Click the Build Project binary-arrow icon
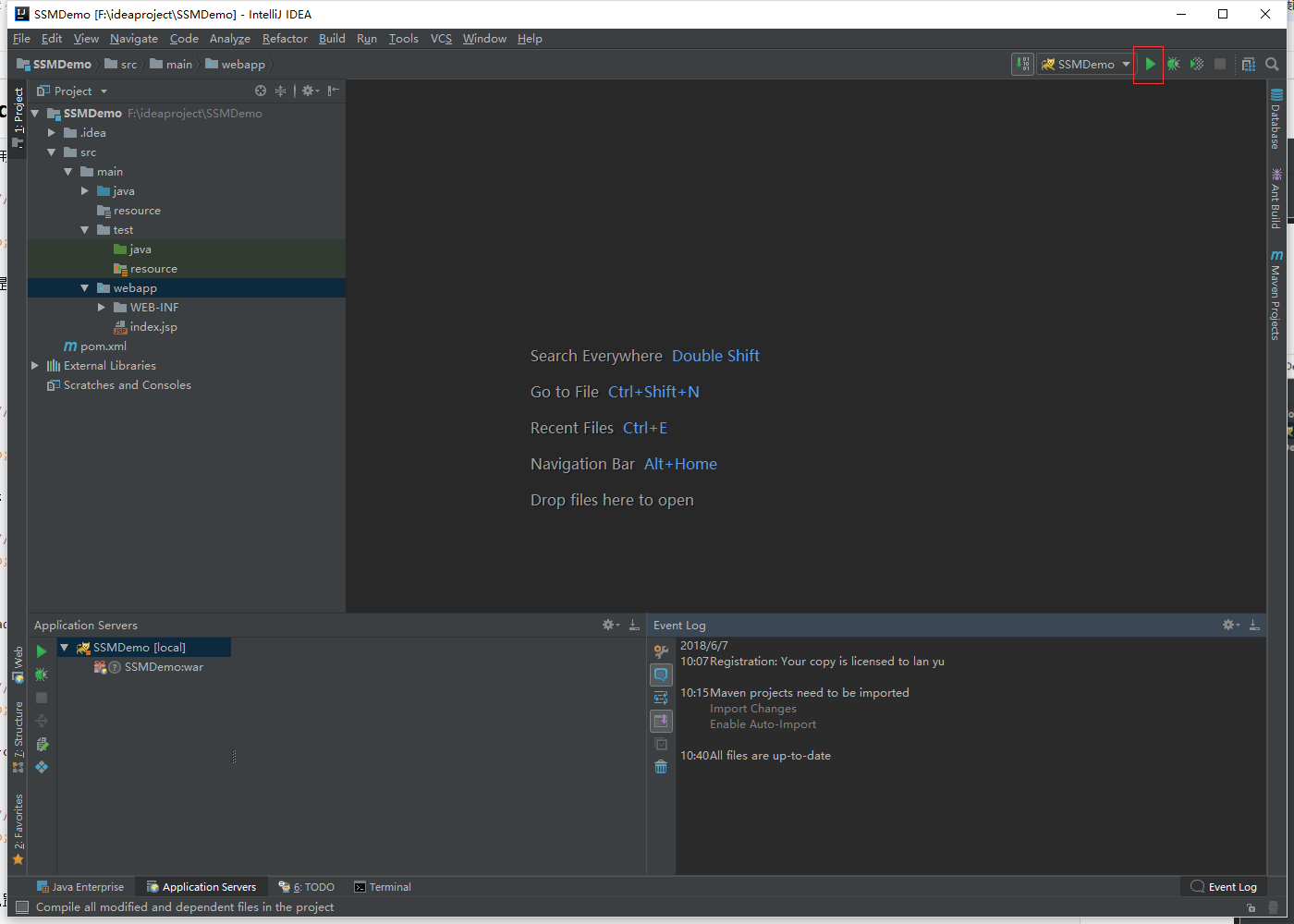1294x924 pixels. click(x=1022, y=64)
